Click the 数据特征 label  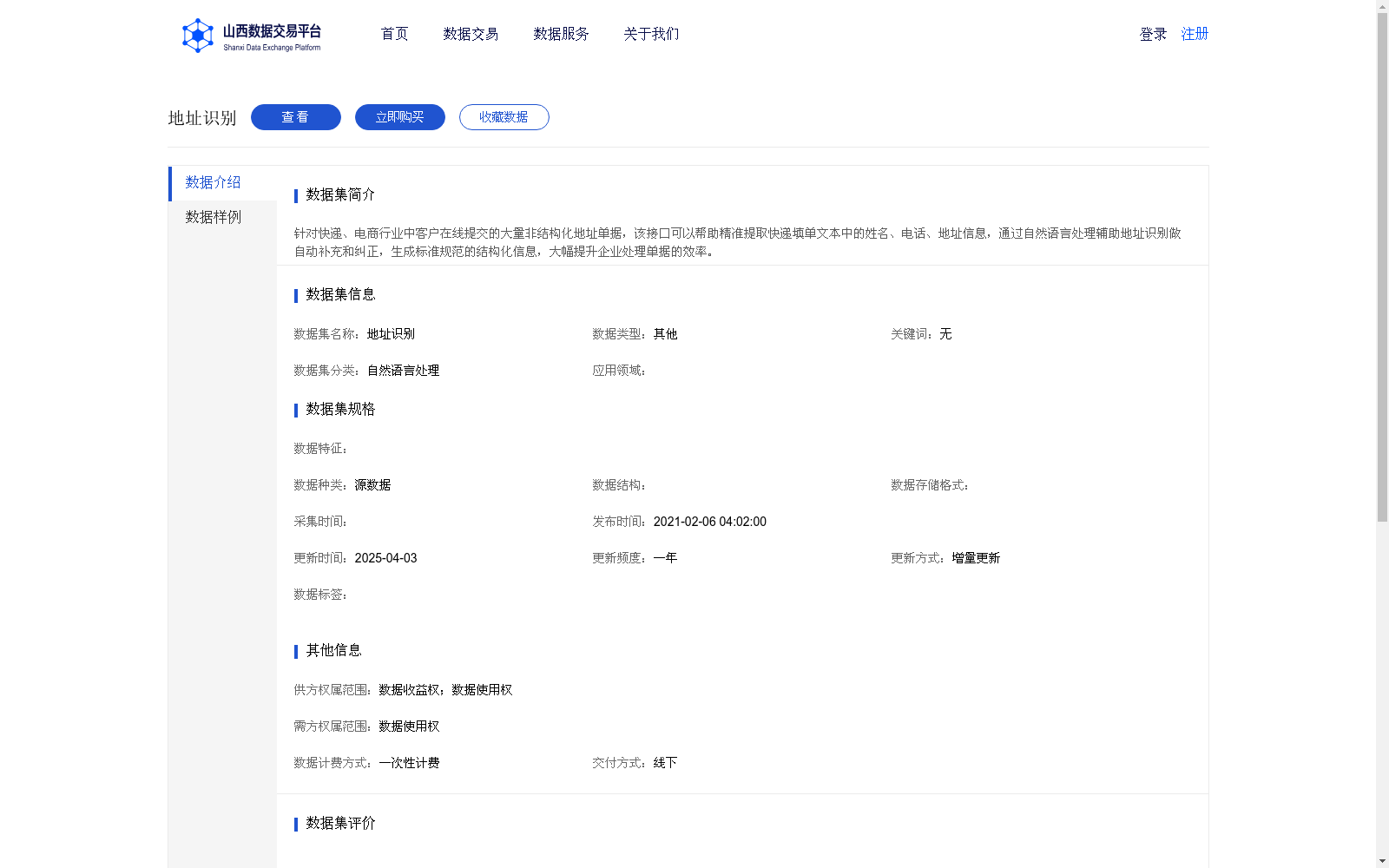320,449
